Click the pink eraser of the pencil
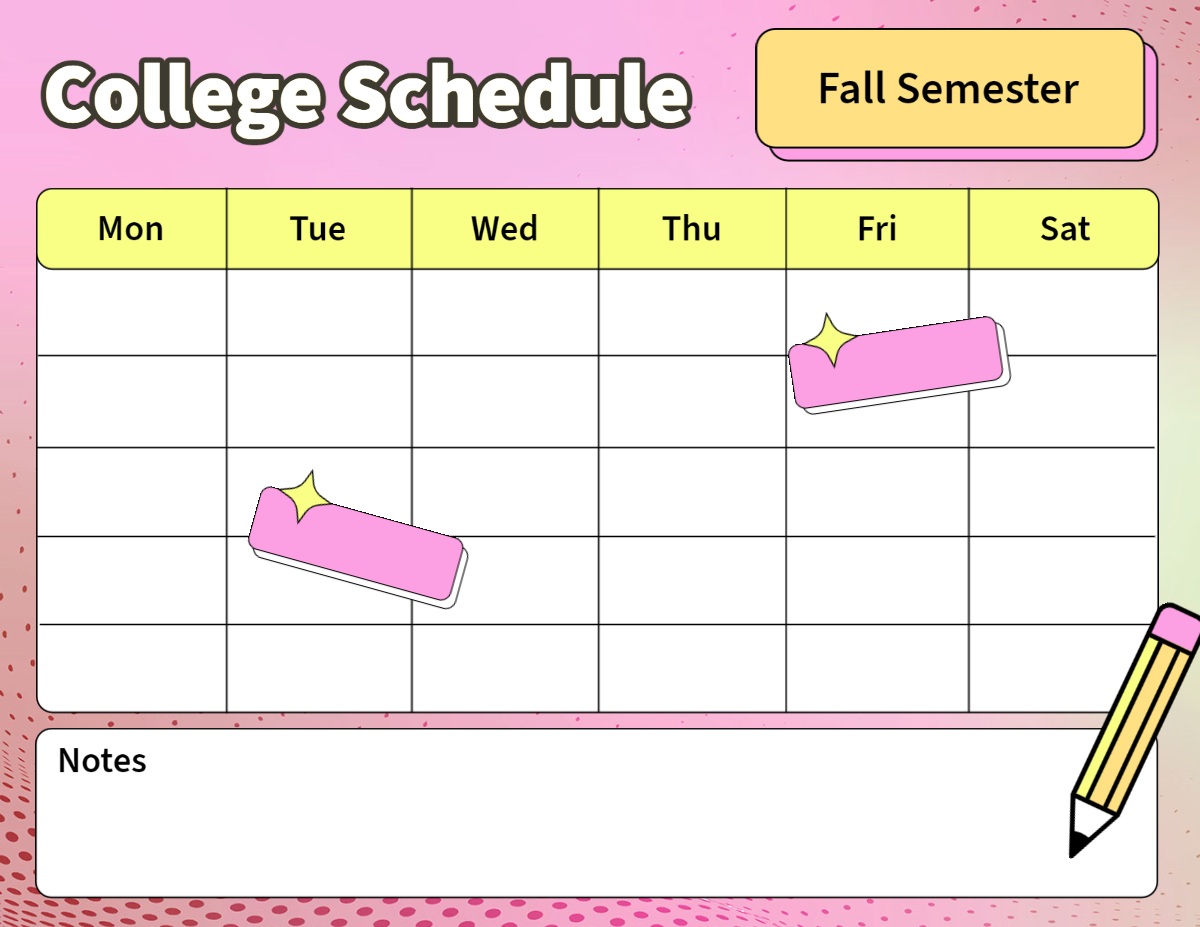 click(x=1174, y=626)
